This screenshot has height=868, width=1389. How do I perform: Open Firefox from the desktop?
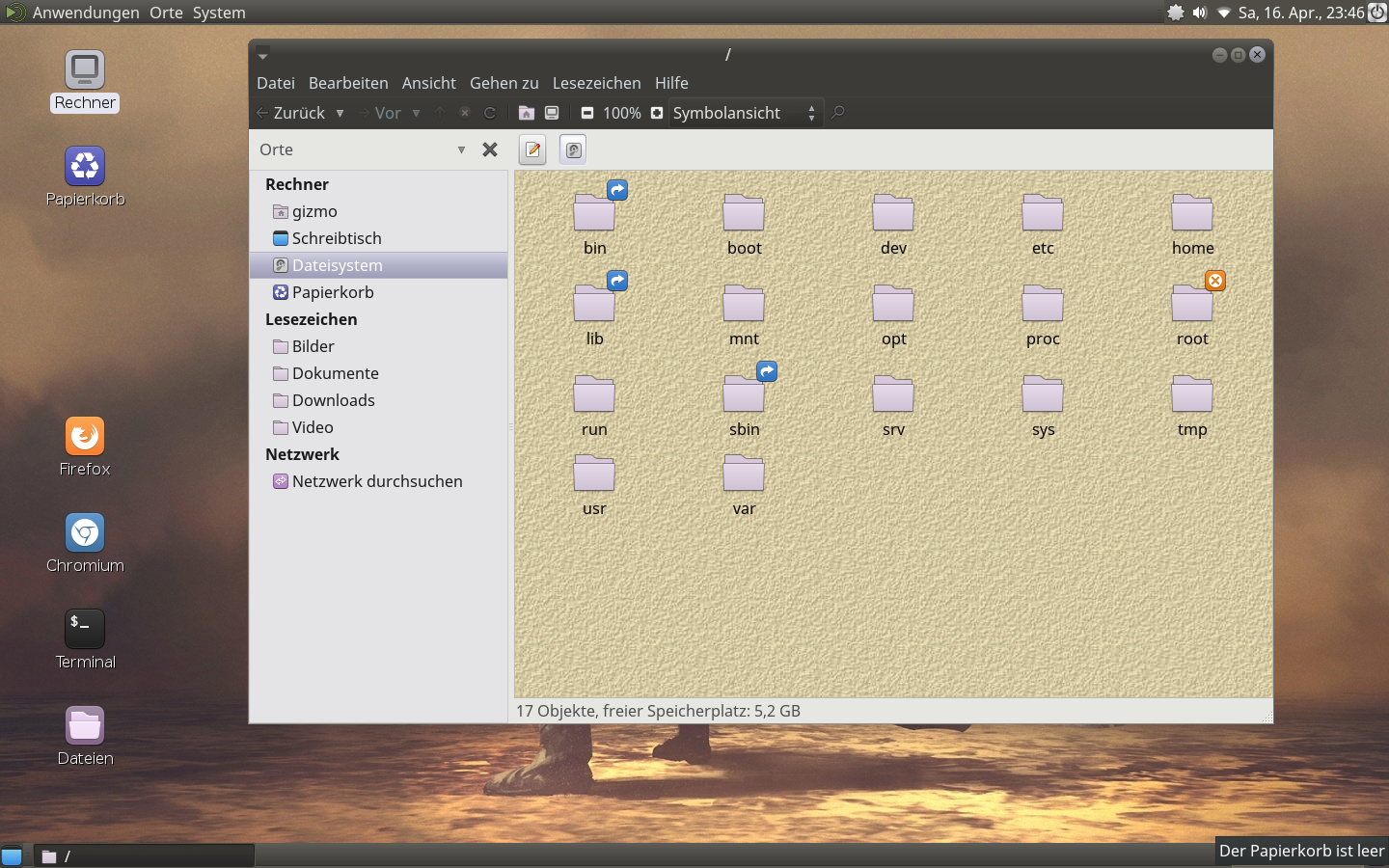click(85, 437)
